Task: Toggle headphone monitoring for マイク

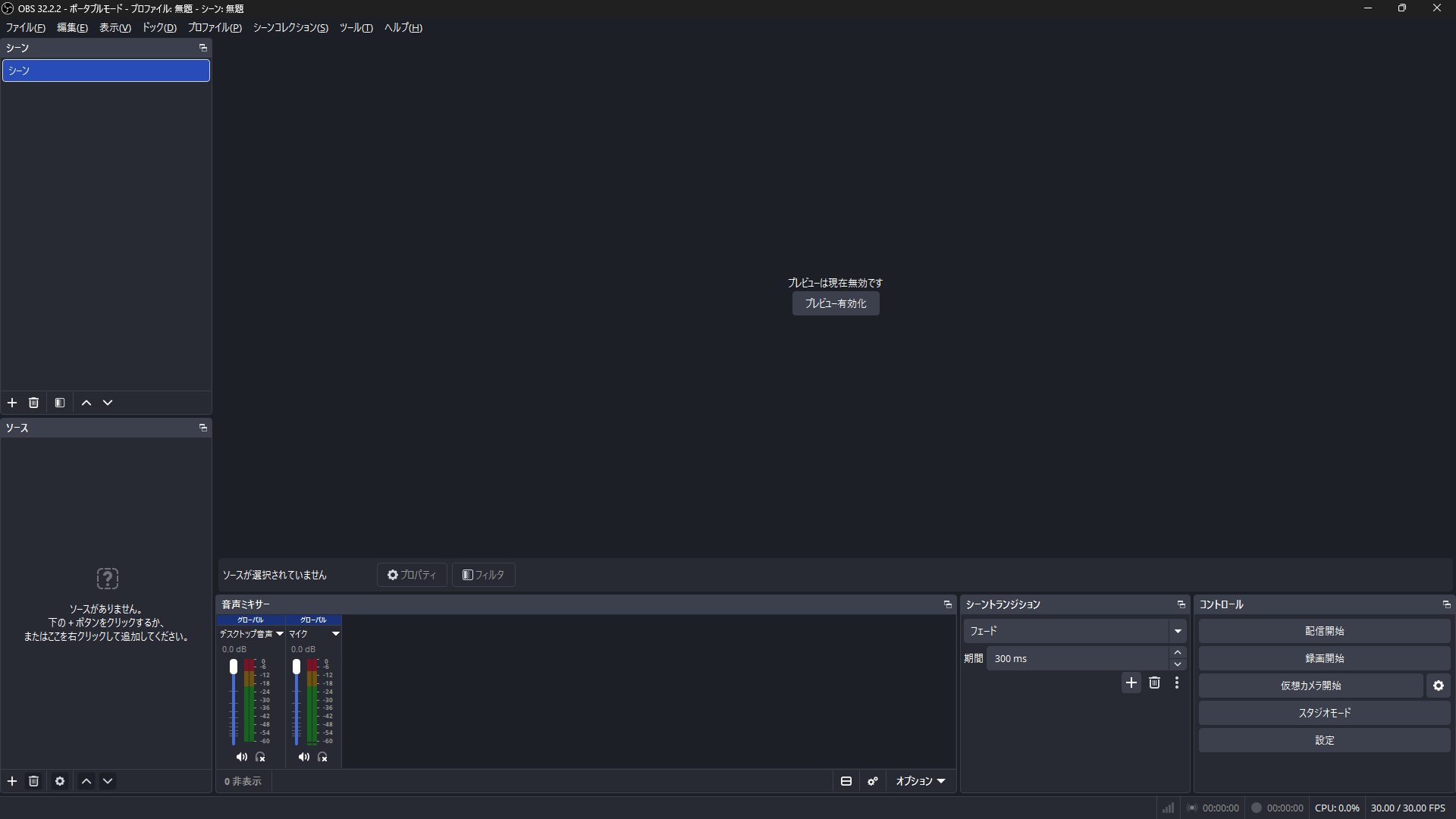Action: pos(322,757)
